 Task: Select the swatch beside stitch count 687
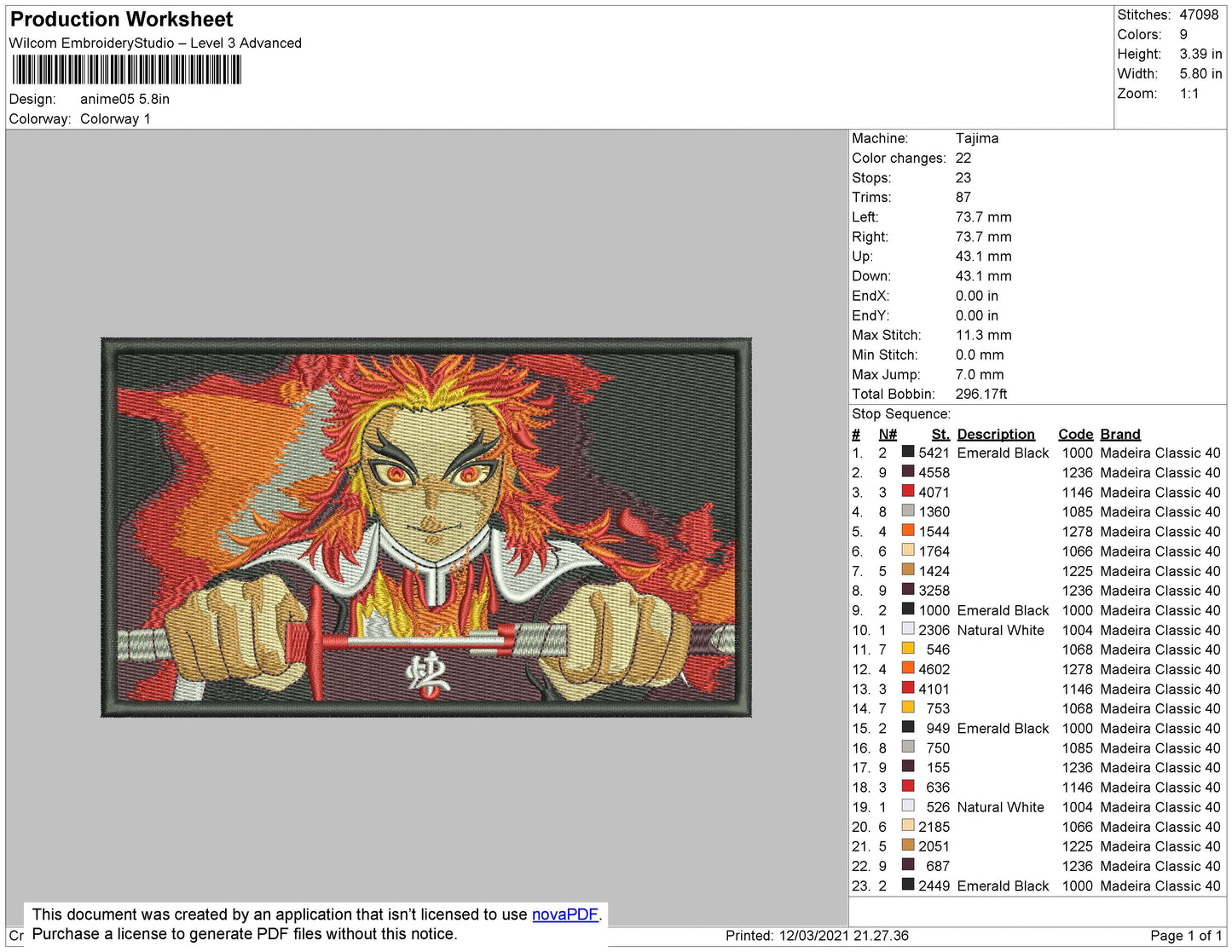pos(908,865)
